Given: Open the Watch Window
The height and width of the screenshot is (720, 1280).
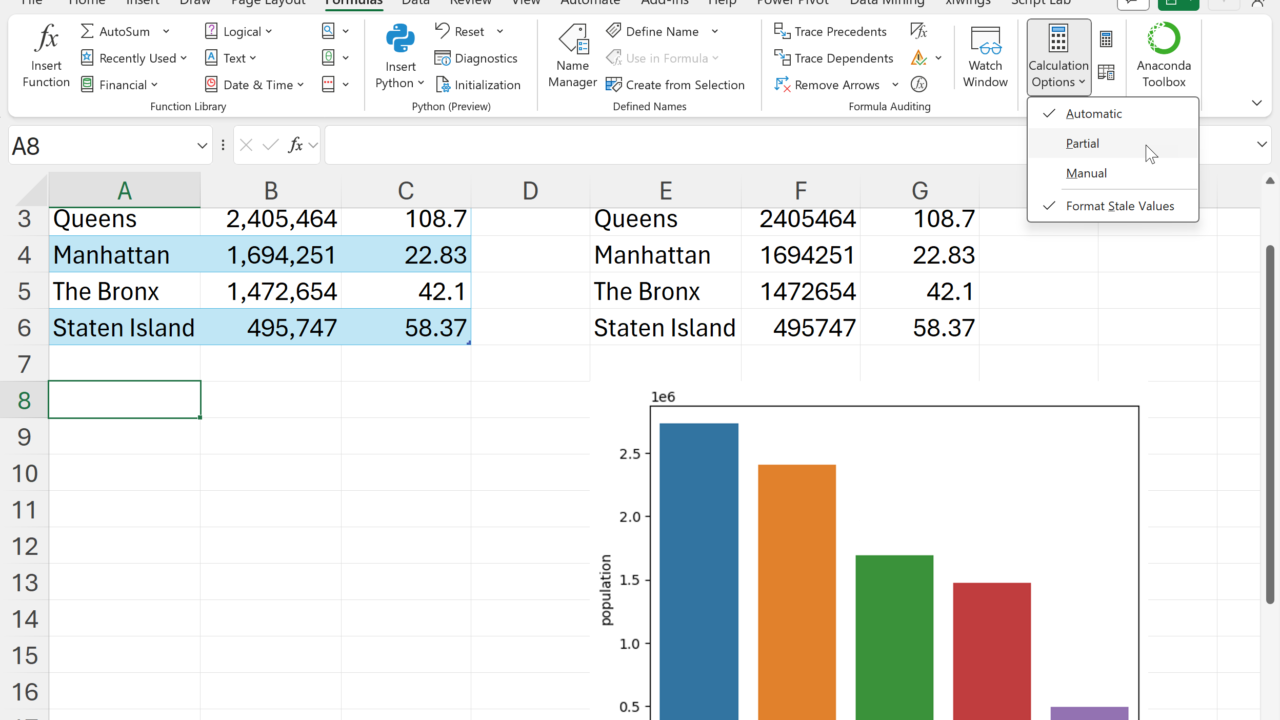Looking at the screenshot, I should pyautogui.click(x=985, y=56).
